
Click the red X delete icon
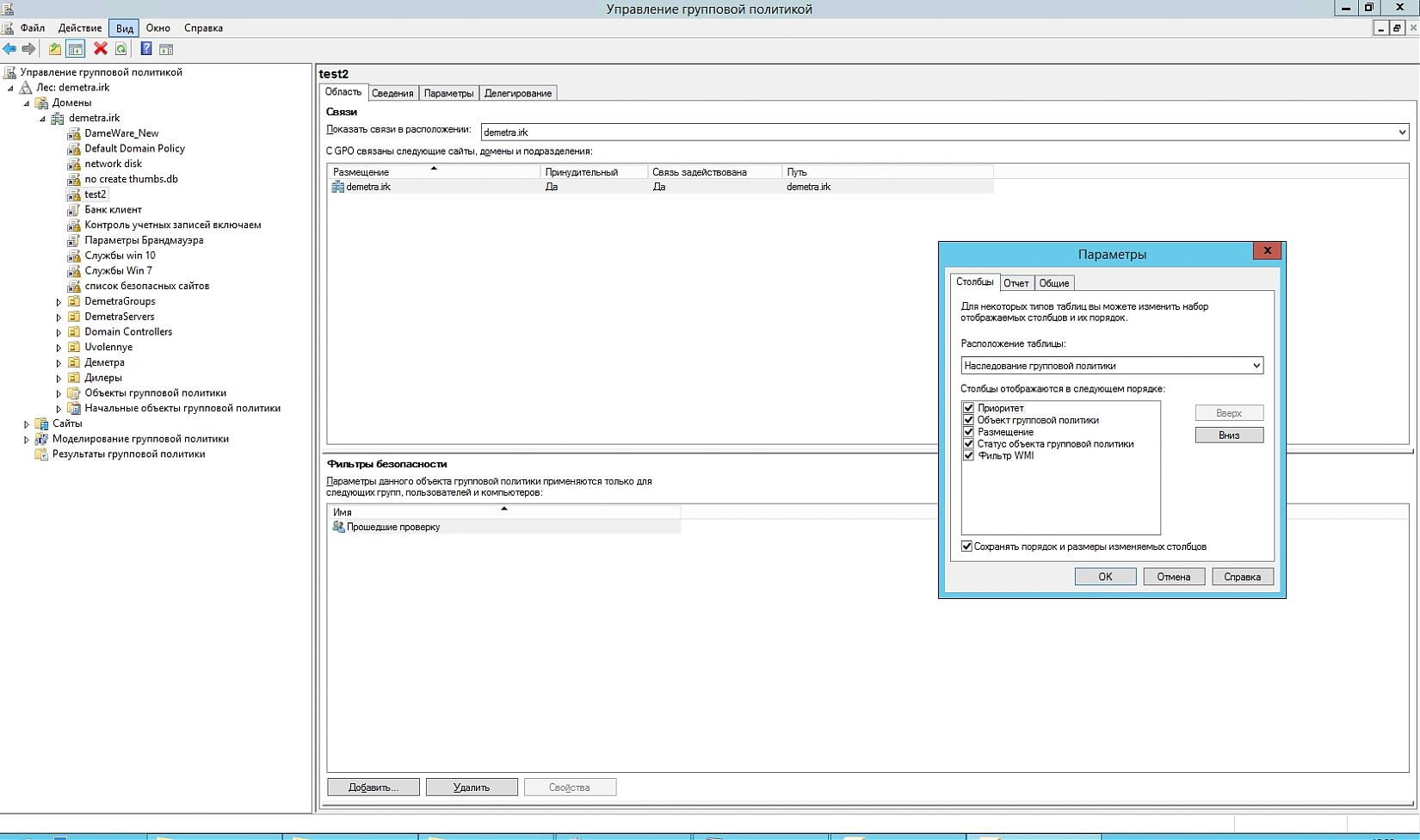click(x=101, y=49)
